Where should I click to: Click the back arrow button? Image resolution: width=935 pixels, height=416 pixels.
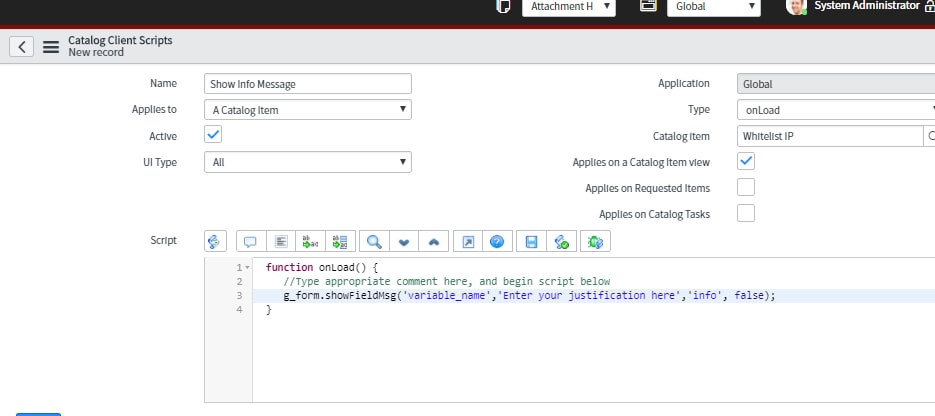22,47
